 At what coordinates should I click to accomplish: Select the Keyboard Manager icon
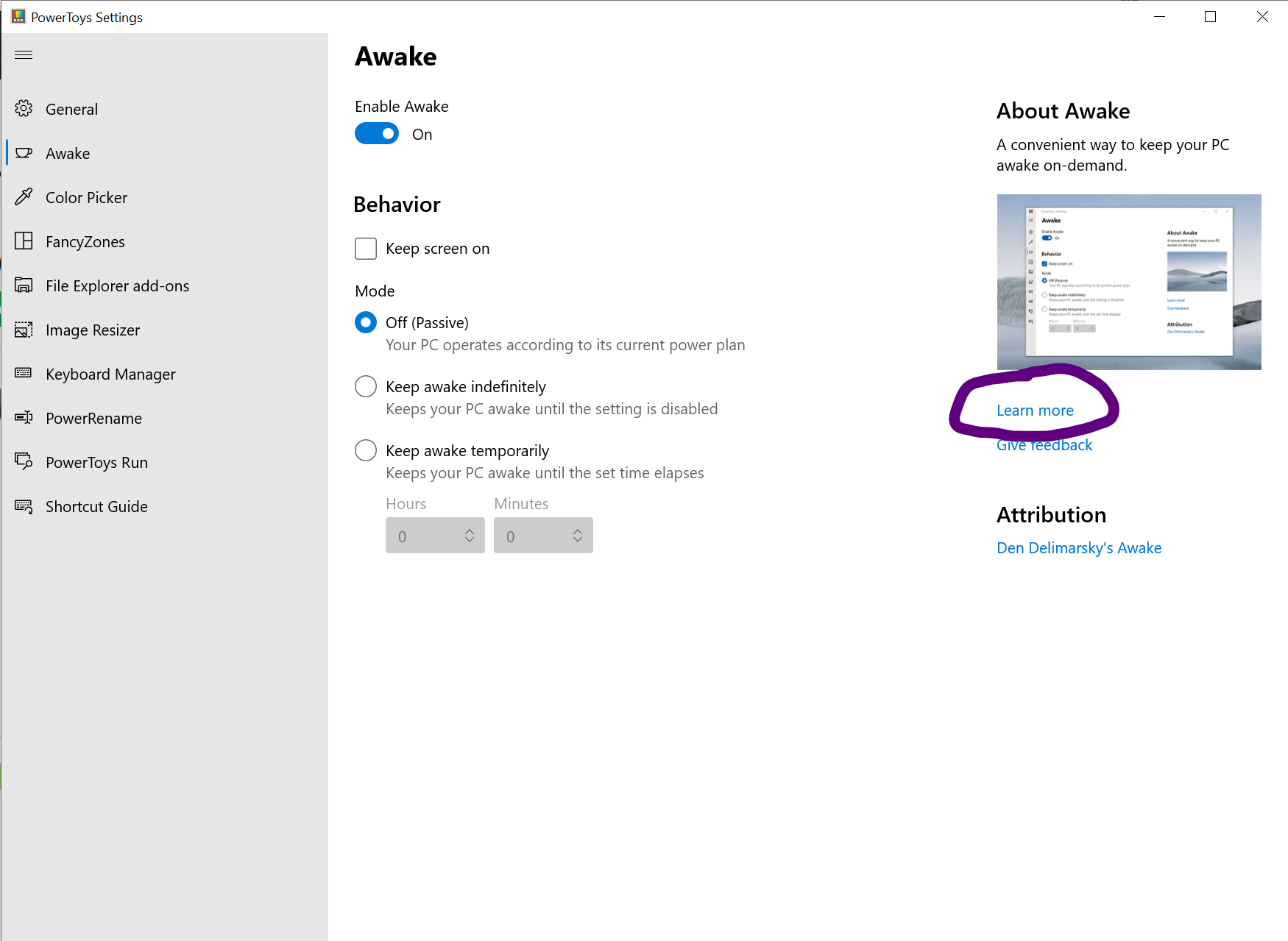[24, 374]
